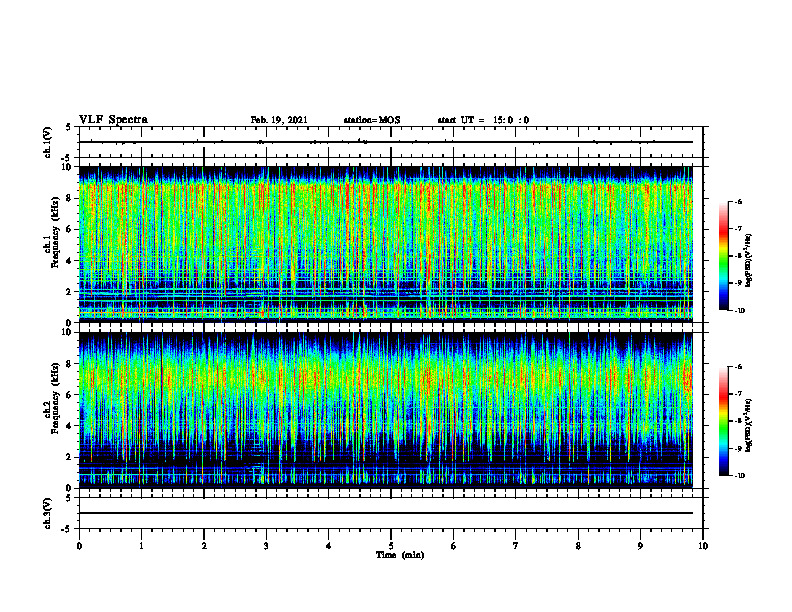
Task: Click the "-6" value on ch.2 colorbar
Action: click(x=738, y=367)
